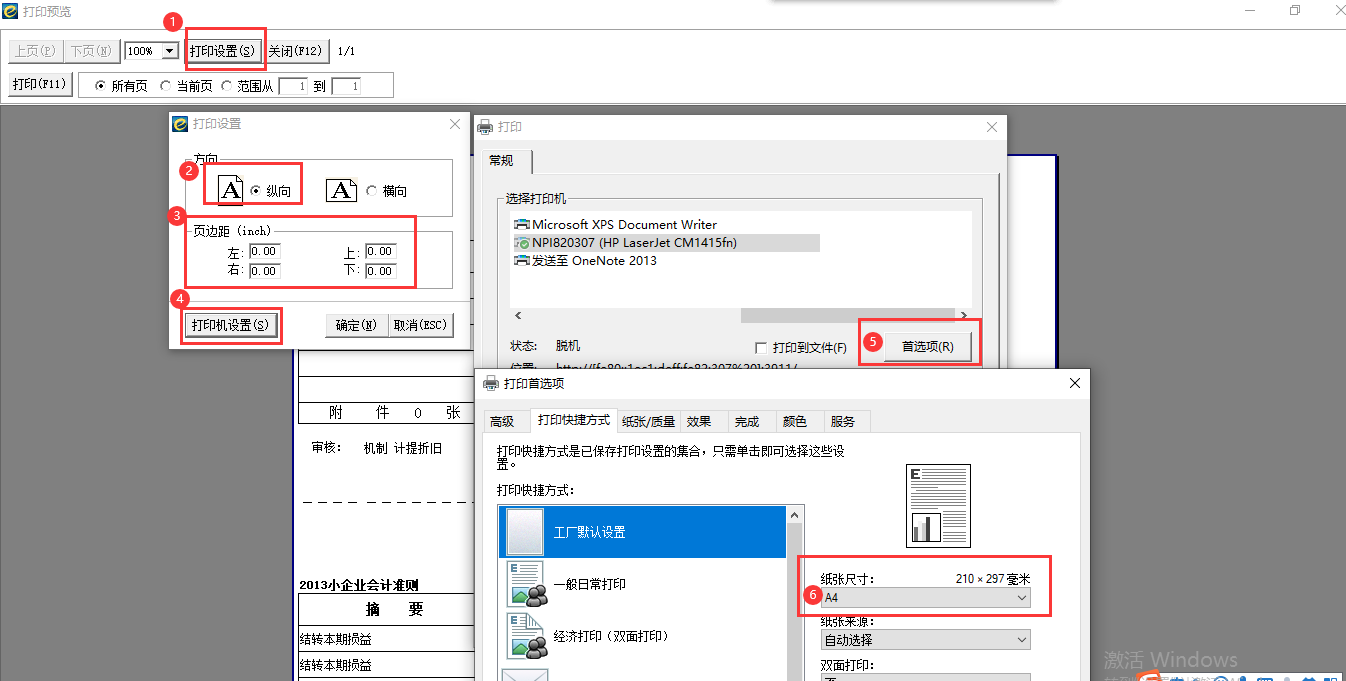
Task: Click 取消(ESC) in 打印设置 dialog
Action: click(421, 325)
